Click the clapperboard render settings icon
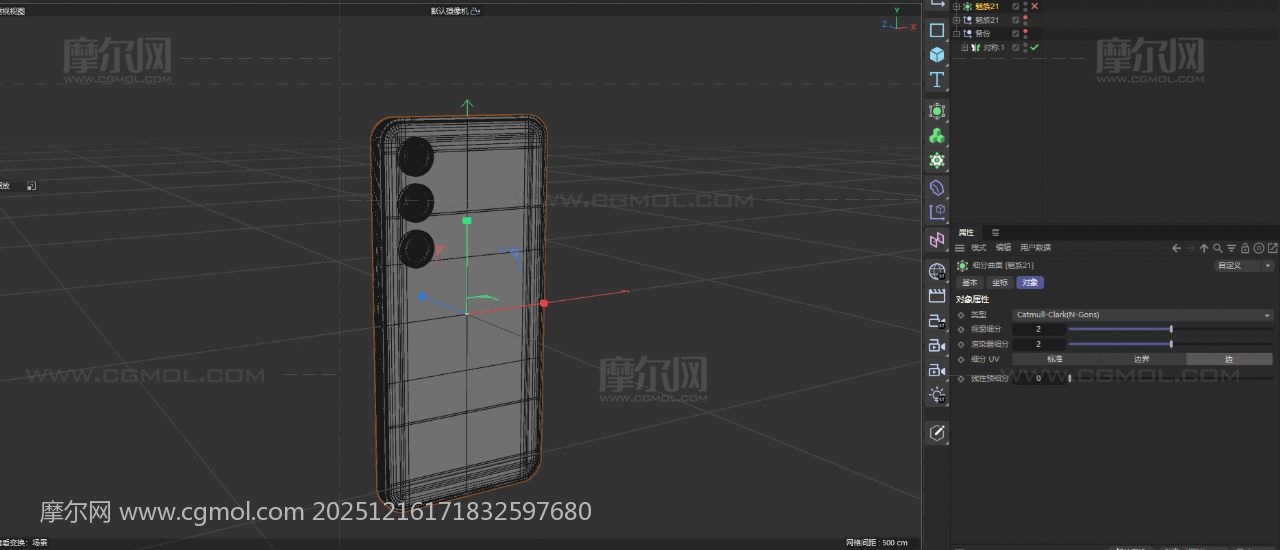This screenshot has height=550, width=1280. pyautogui.click(x=937, y=295)
